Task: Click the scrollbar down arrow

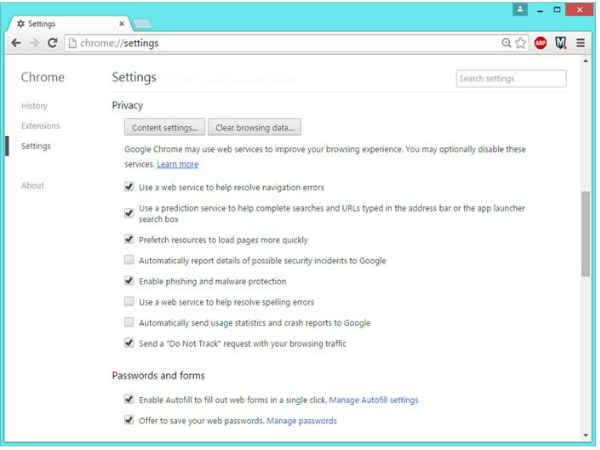Action: click(x=585, y=435)
